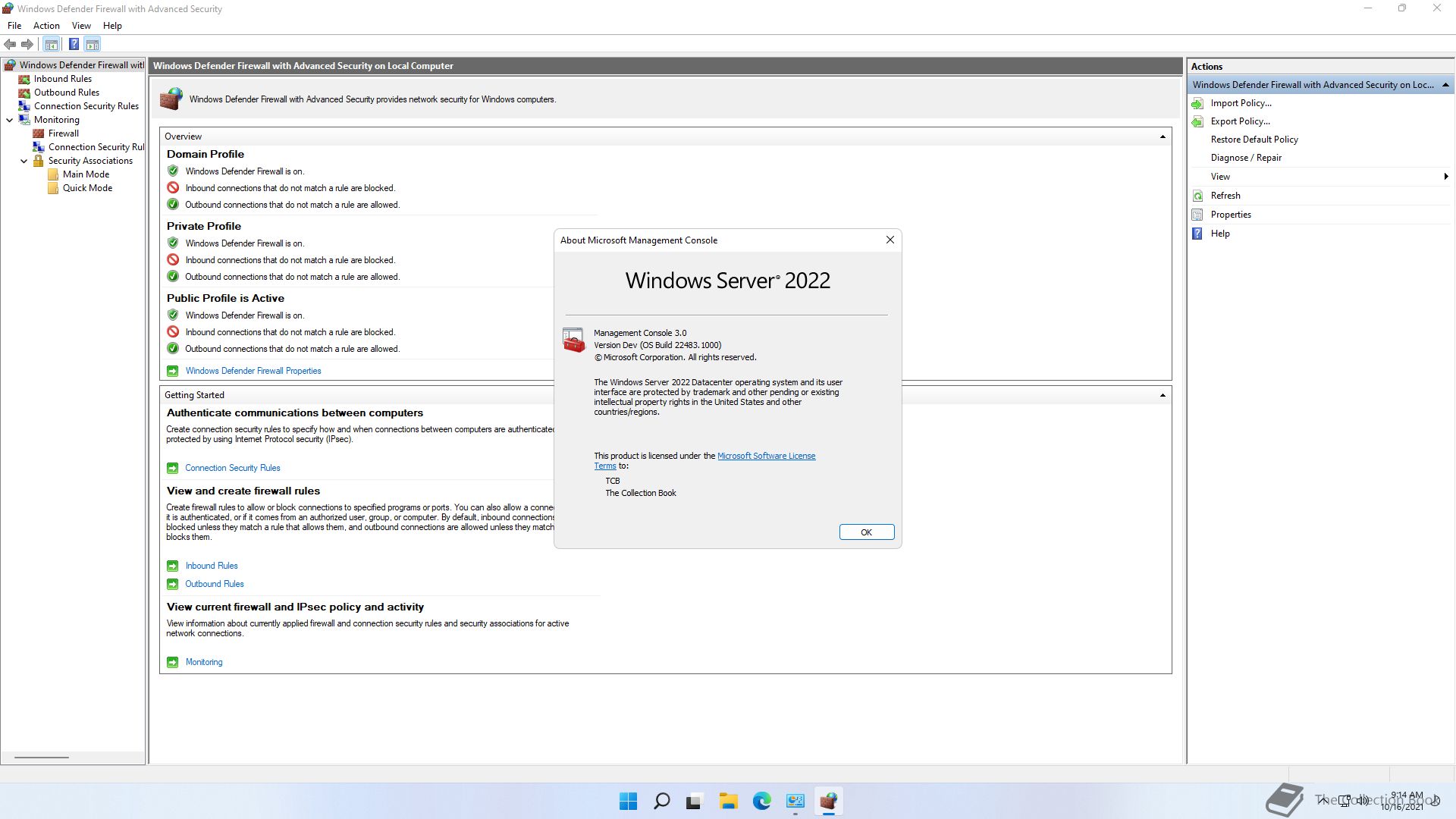Click the green arrow icon beside Firewall Properties
The height and width of the screenshot is (819, 1456).
[x=172, y=371]
